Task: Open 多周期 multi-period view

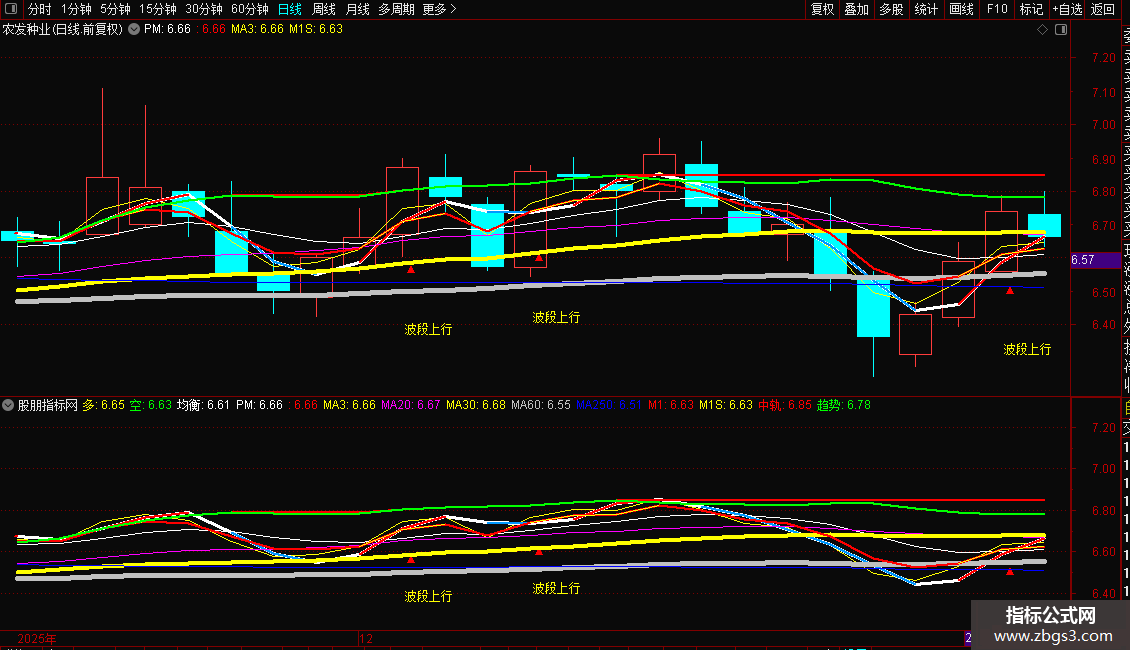Action: (x=396, y=9)
